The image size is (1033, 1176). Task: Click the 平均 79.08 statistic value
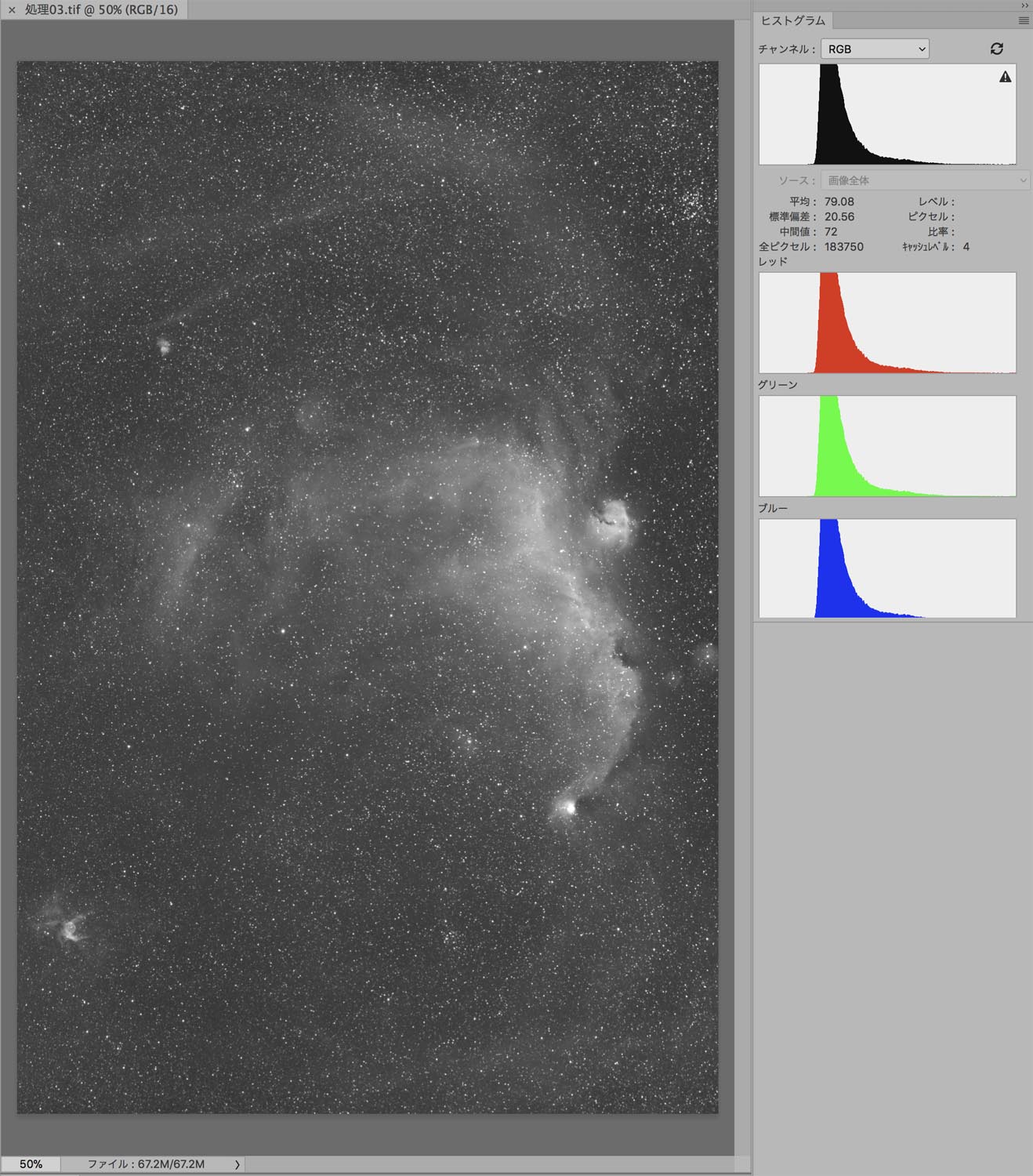(839, 201)
